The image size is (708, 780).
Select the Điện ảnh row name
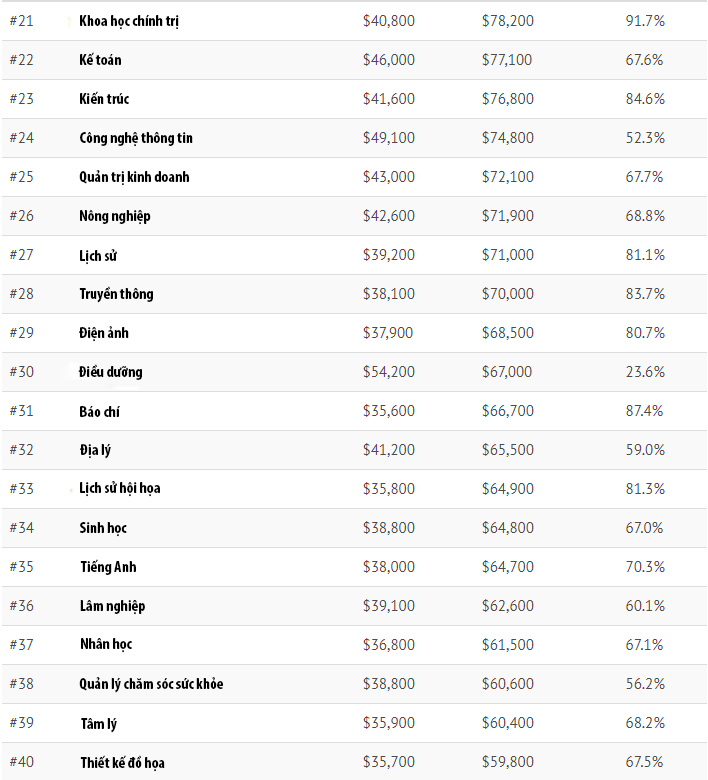coord(104,333)
